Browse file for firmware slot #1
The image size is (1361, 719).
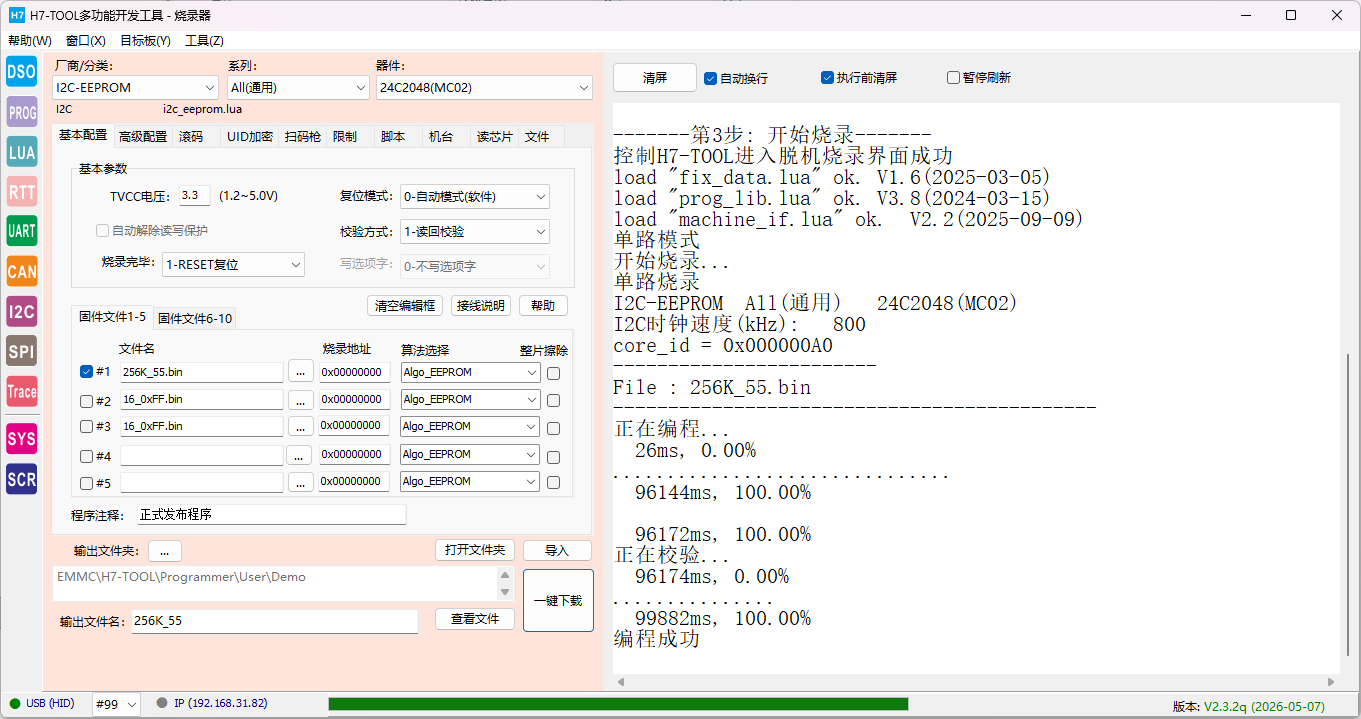300,372
